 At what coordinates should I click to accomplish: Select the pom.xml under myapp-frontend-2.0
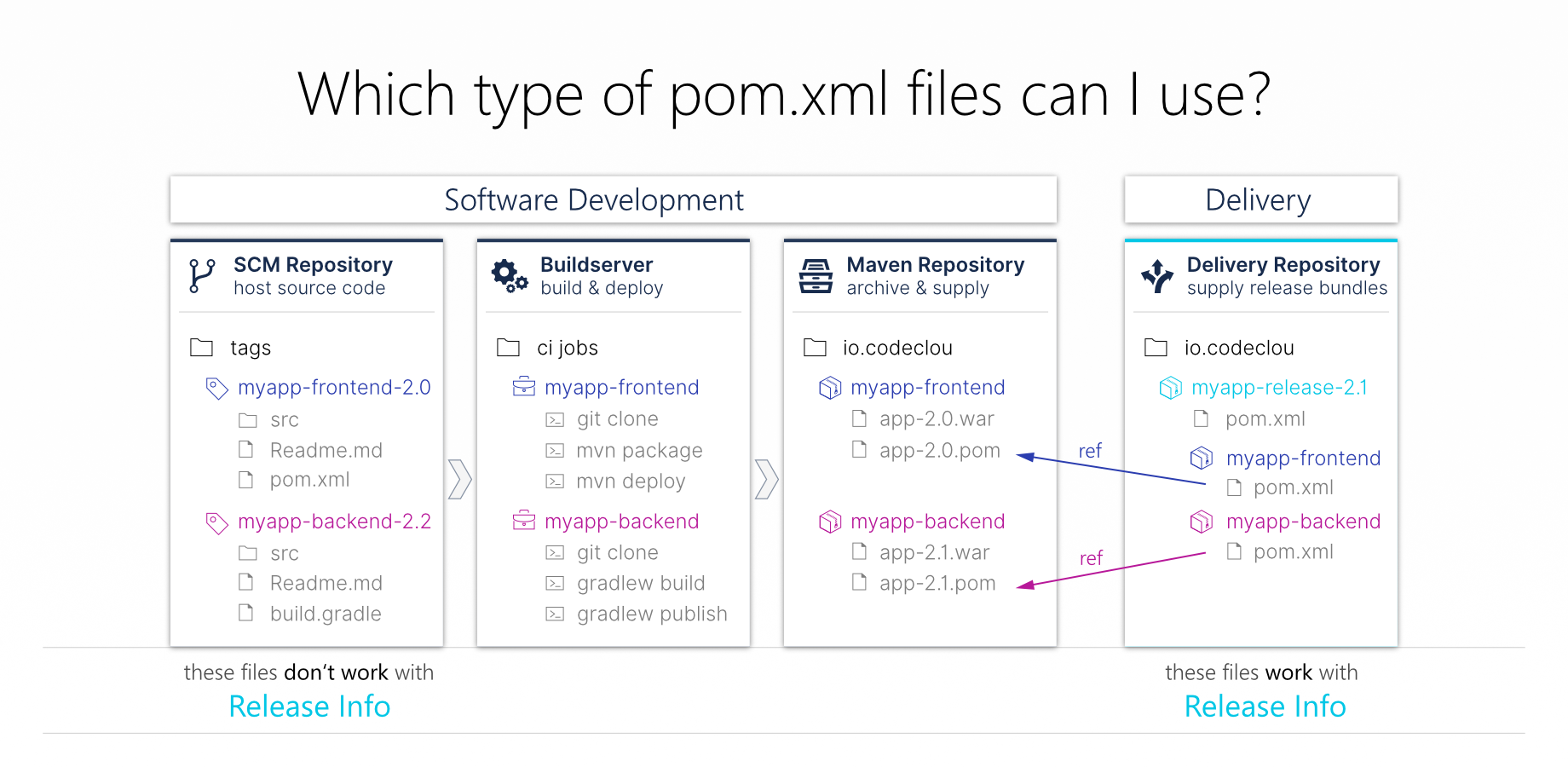pyautogui.click(x=310, y=480)
